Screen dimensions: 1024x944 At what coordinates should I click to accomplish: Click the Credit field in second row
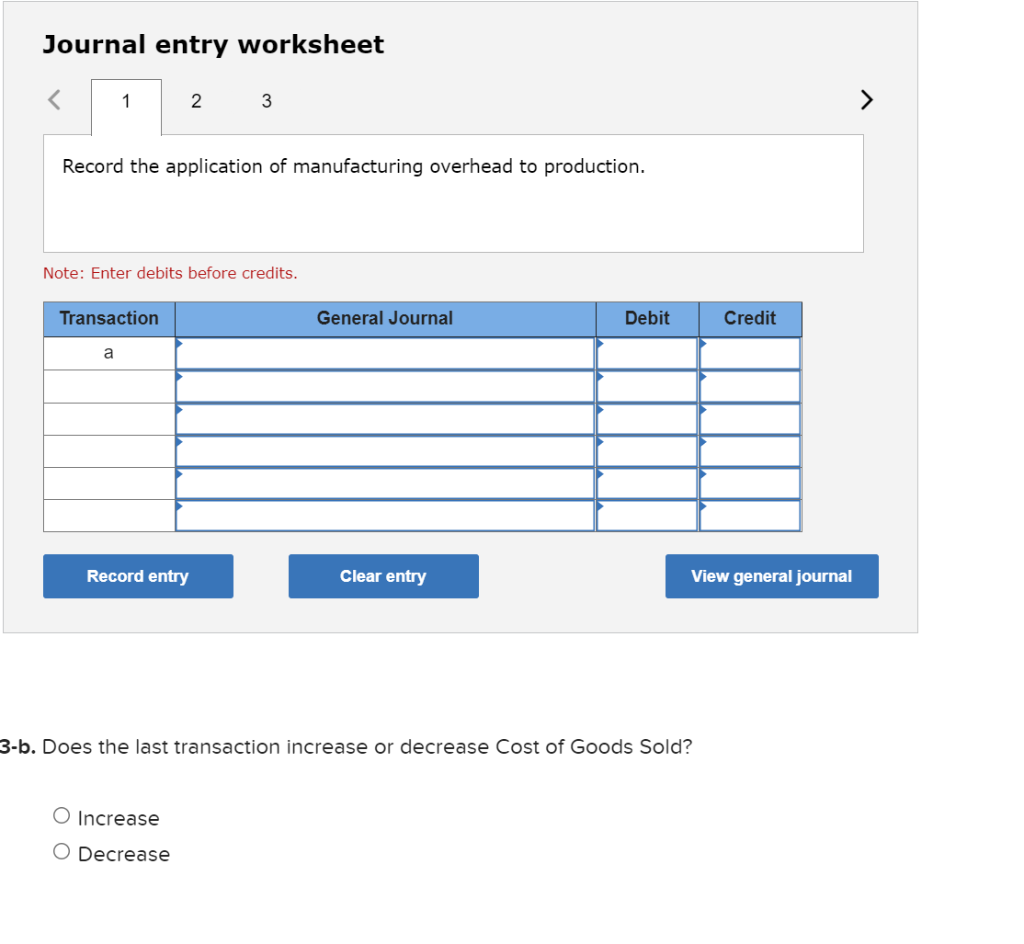click(750, 386)
